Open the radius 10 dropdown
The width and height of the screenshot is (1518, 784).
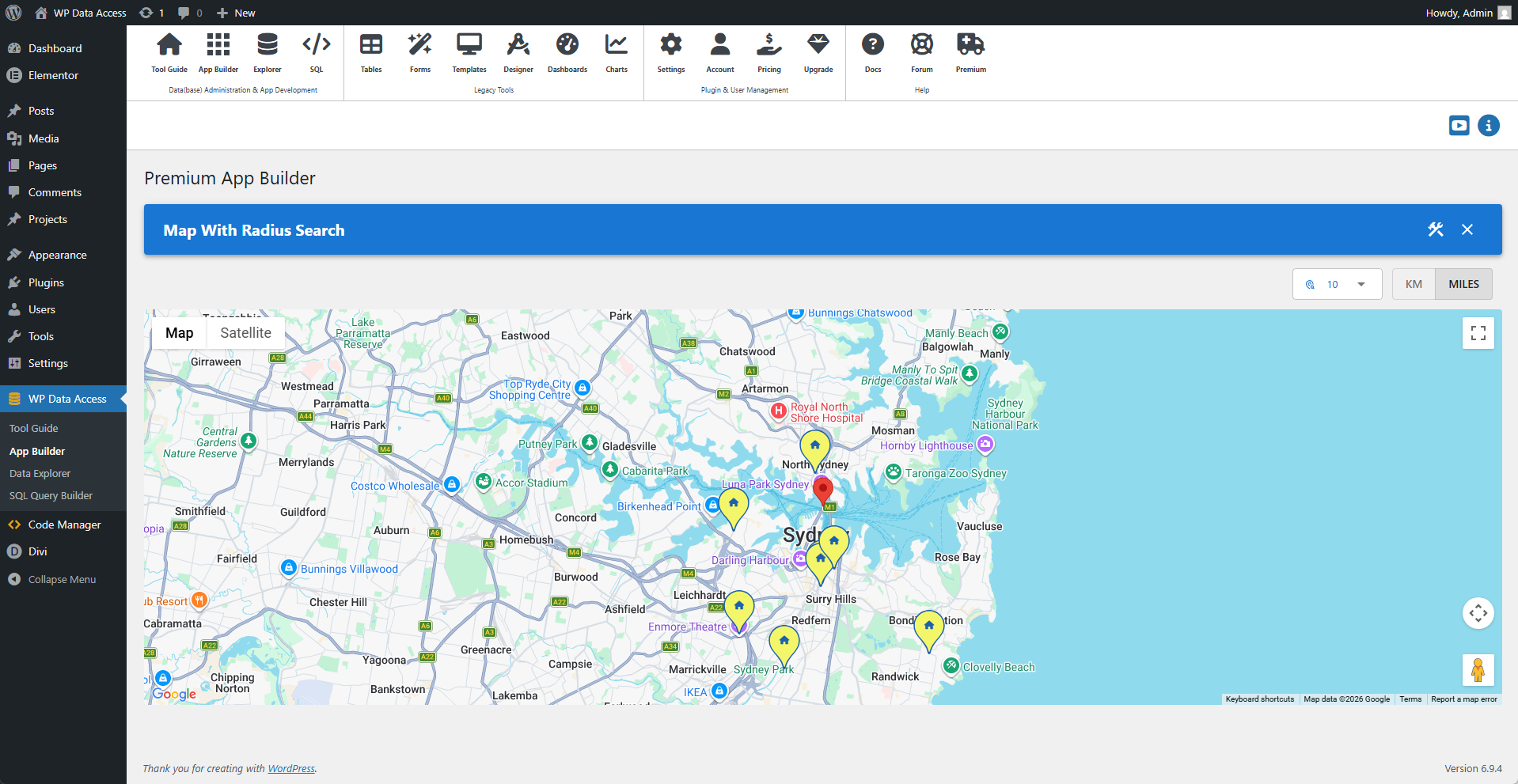[1337, 284]
